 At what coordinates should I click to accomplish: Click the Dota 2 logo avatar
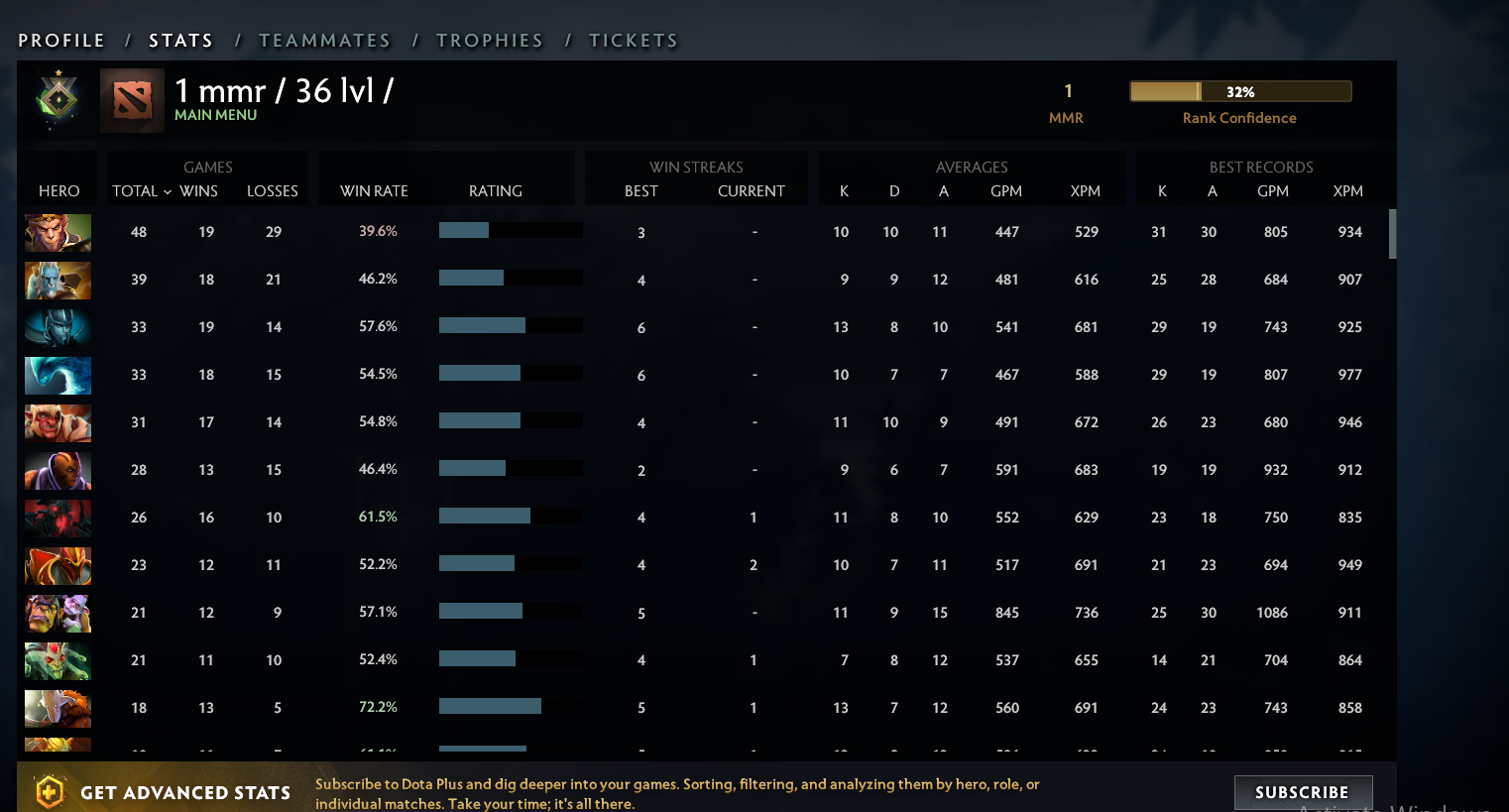133,99
